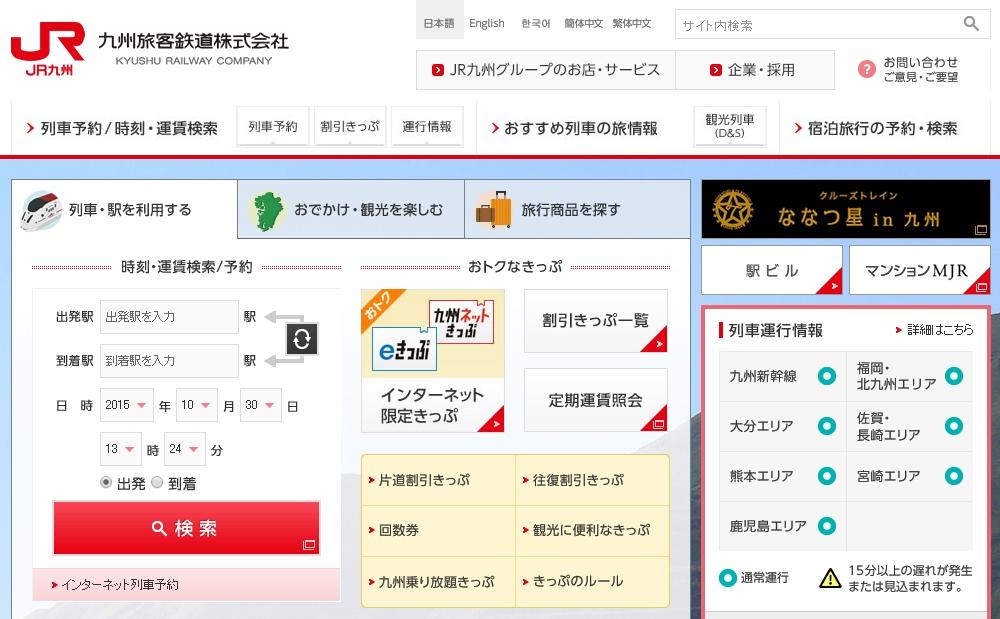The height and width of the screenshot is (619, 1000).
Task: Switch to 列車・駅を利用する tab
Action: pyautogui.click(x=124, y=210)
